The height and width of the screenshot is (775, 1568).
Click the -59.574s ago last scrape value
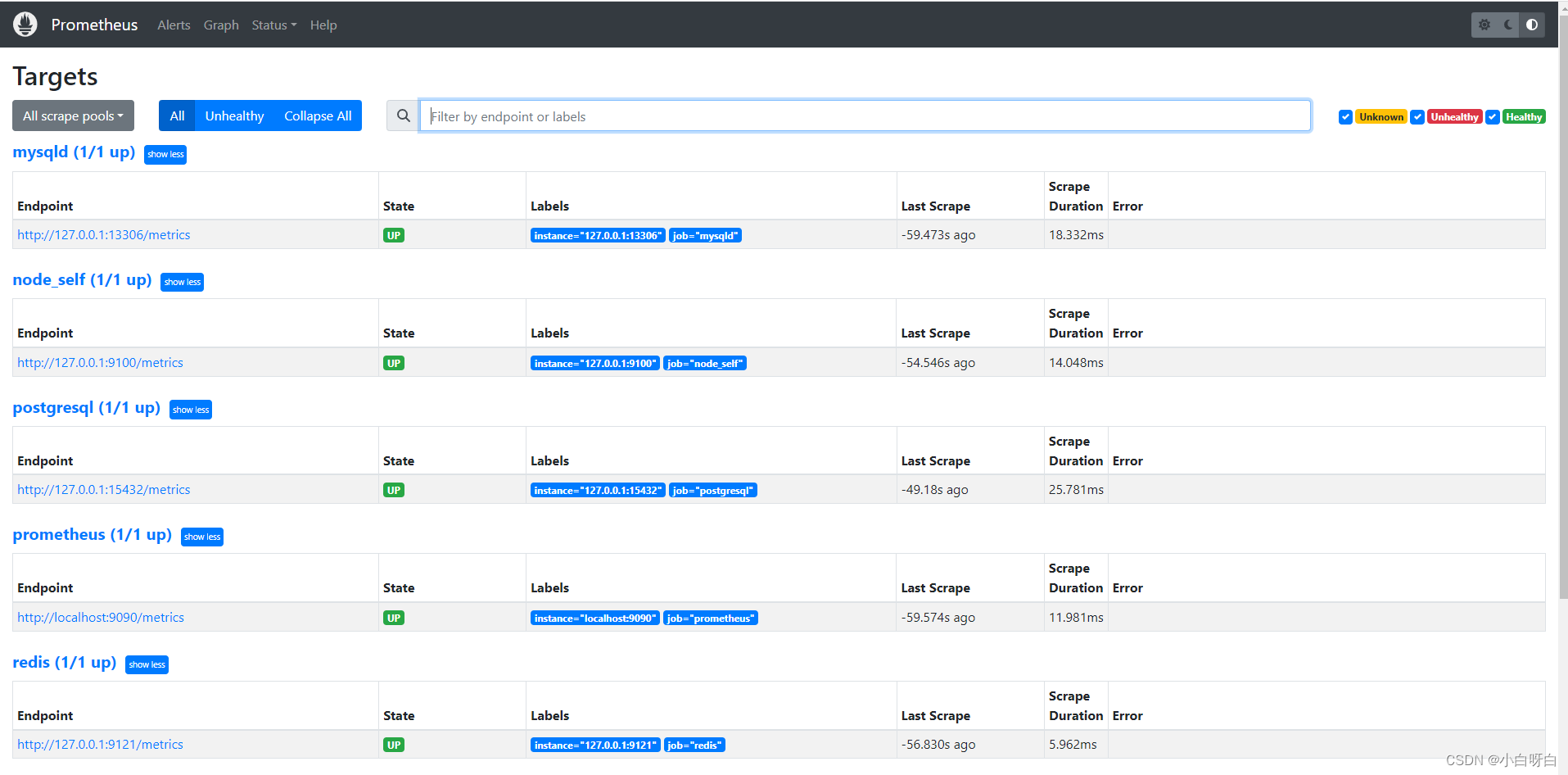pos(938,618)
